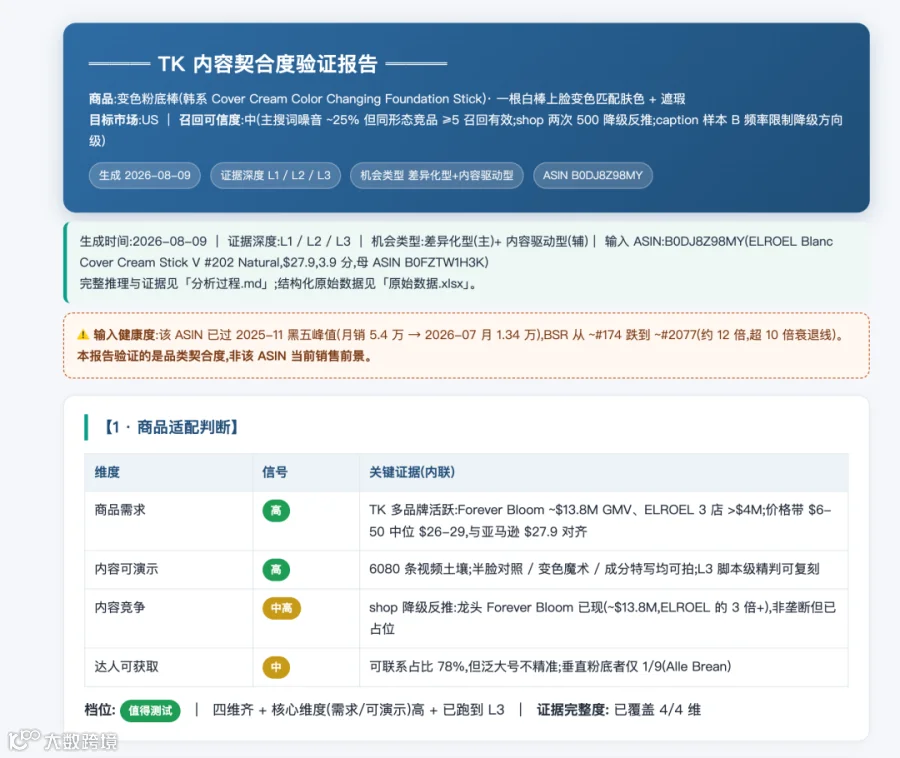
Task: Click the 机会类型 差异化型+内容驱动型 pill
Action: [x=437, y=176]
